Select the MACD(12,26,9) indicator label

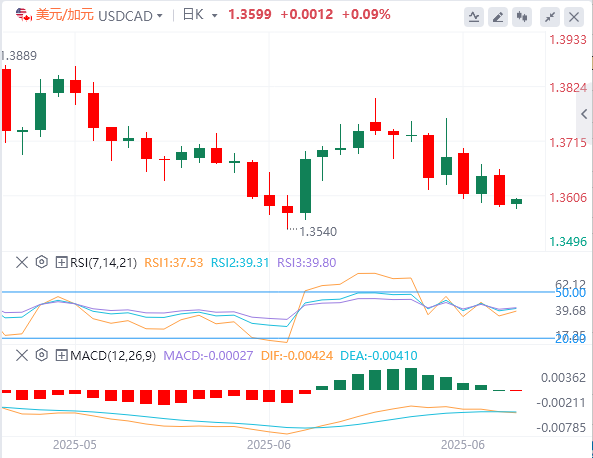pyautogui.click(x=113, y=355)
